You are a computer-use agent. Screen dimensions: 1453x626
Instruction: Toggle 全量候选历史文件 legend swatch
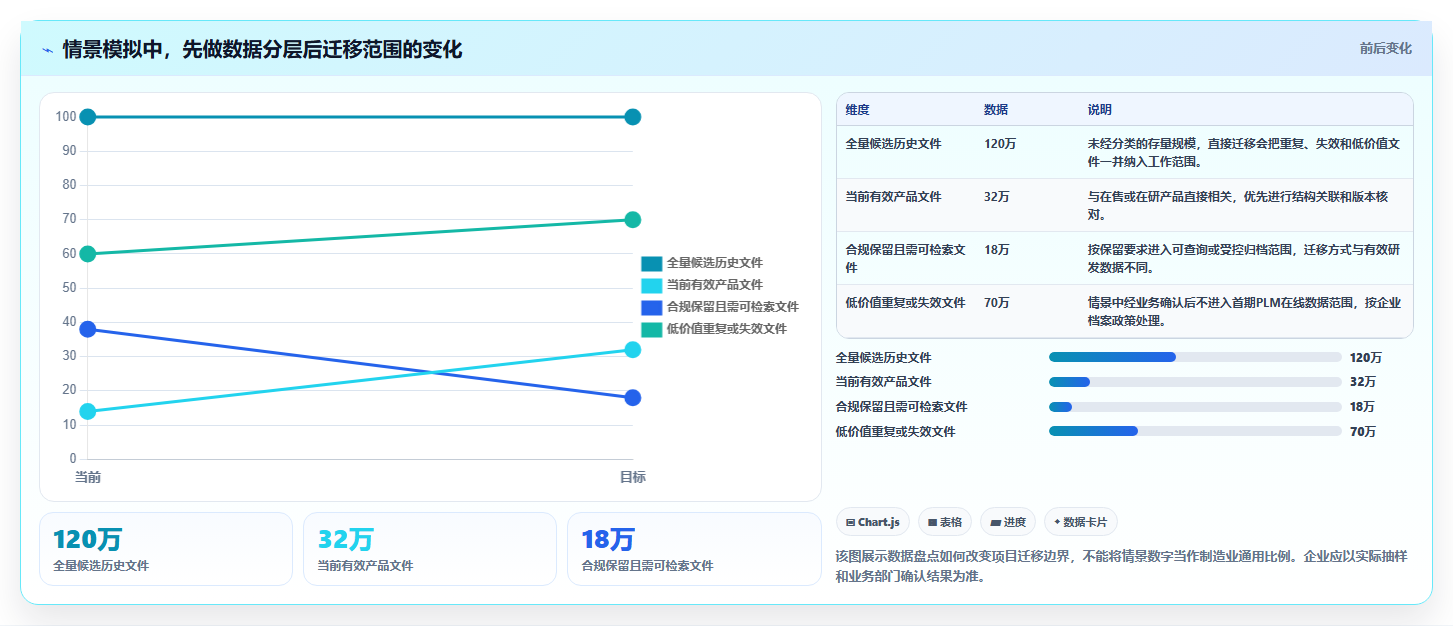pos(651,263)
